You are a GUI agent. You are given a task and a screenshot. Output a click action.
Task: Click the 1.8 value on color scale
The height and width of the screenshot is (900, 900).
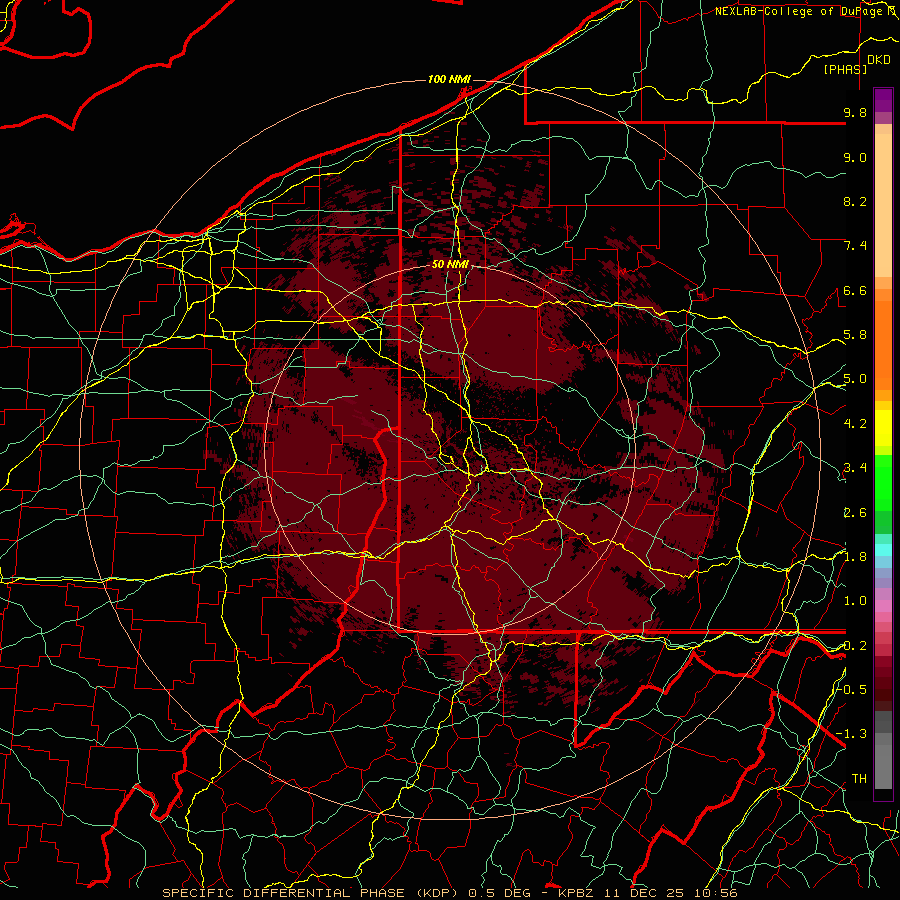click(855, 557)
